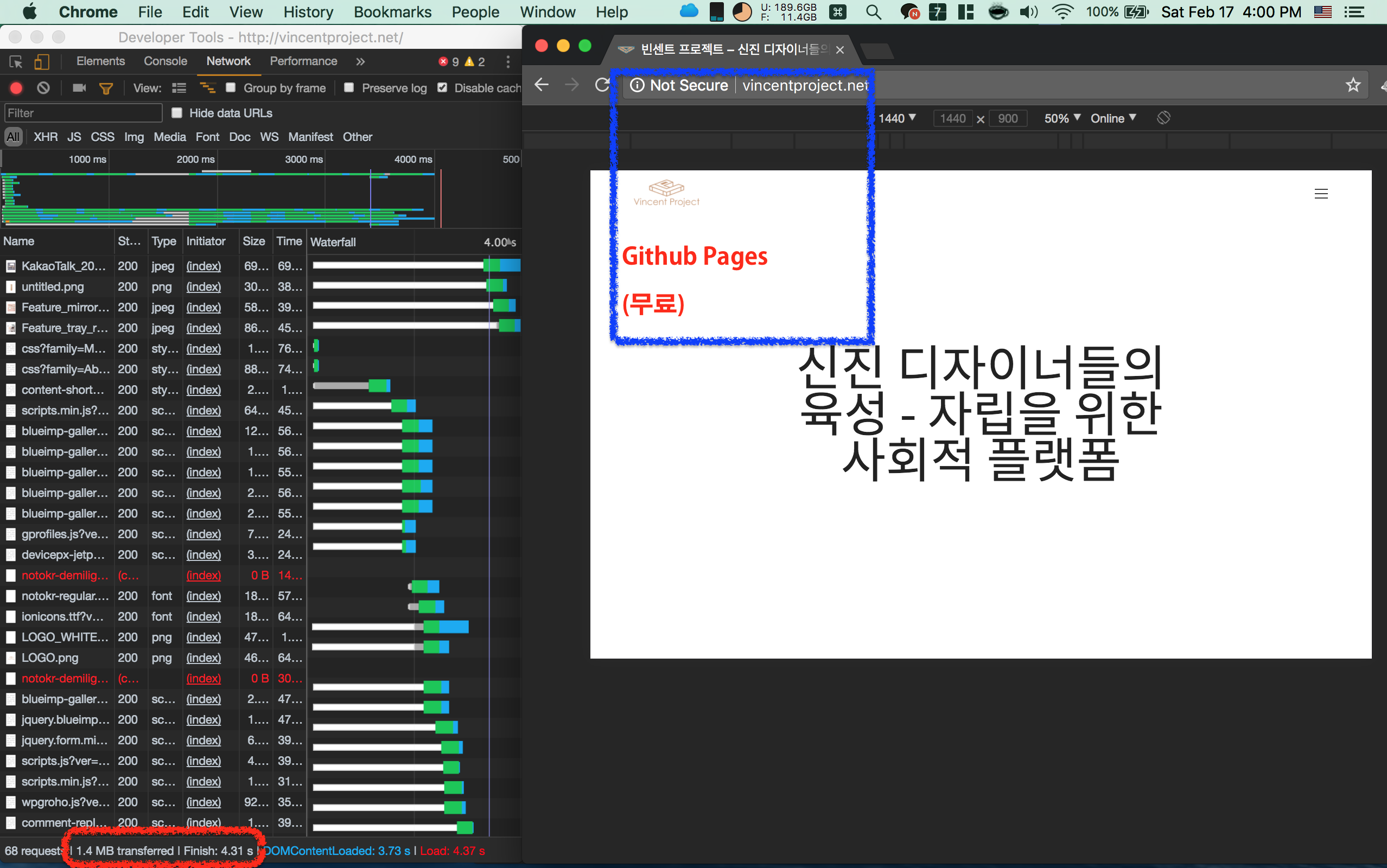Viewport: 1387px width, 868px height.
Task: Select the wpgroho.js request row
Action: tap(260, 802)
